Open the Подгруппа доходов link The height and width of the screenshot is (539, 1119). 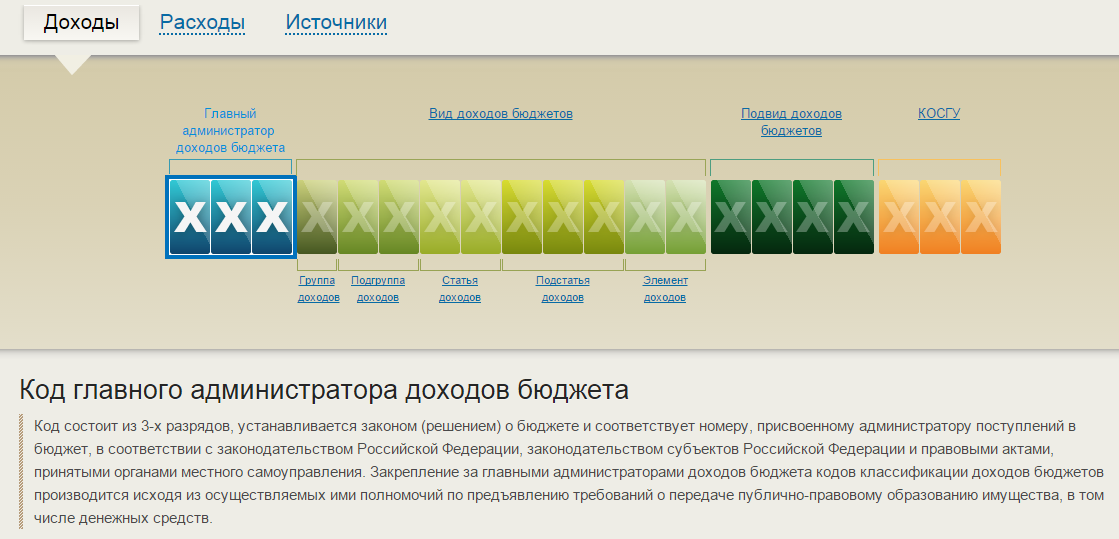pyautogui.click(x=378, y=288)
